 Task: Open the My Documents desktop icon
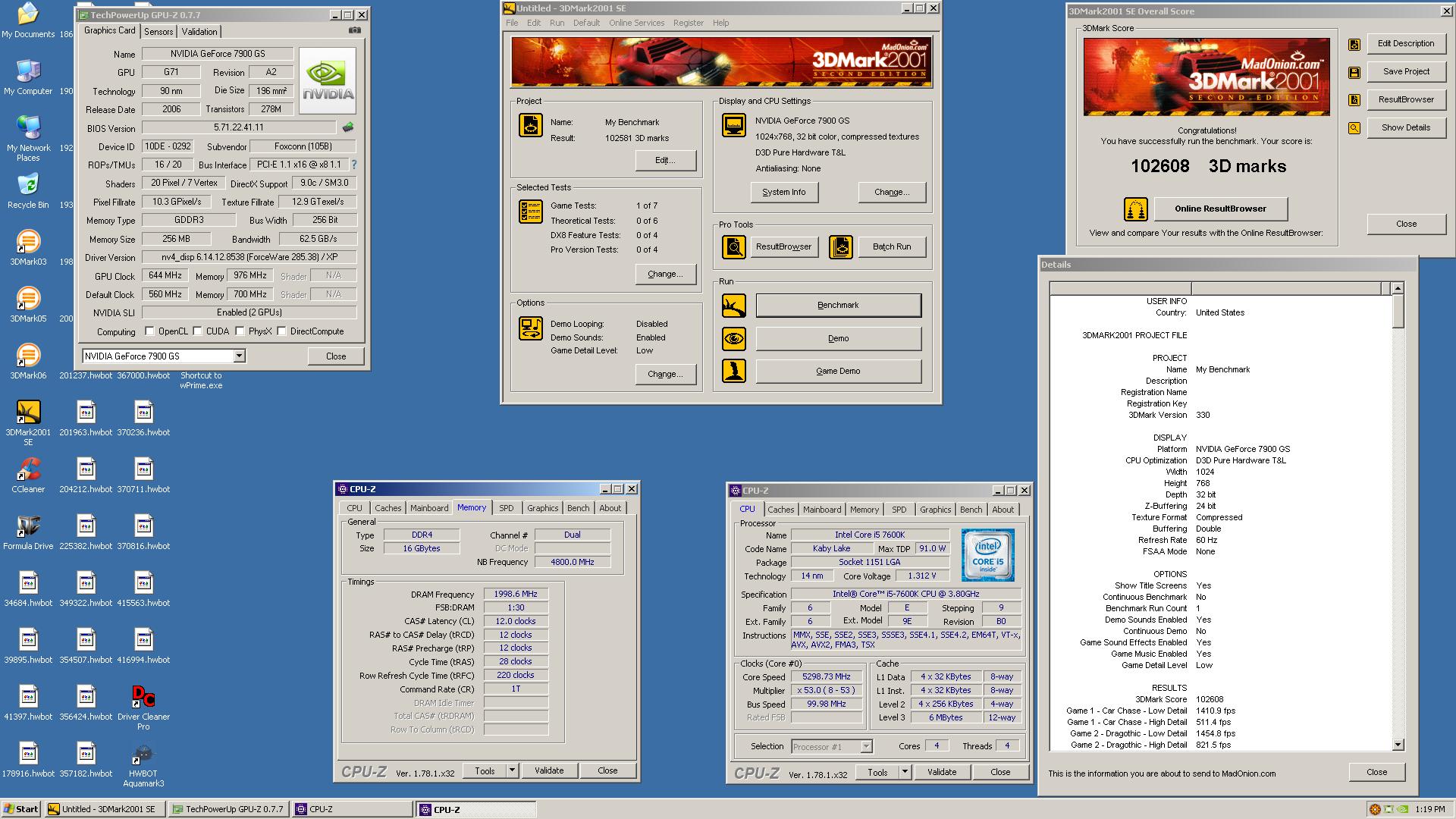point(28,20)
